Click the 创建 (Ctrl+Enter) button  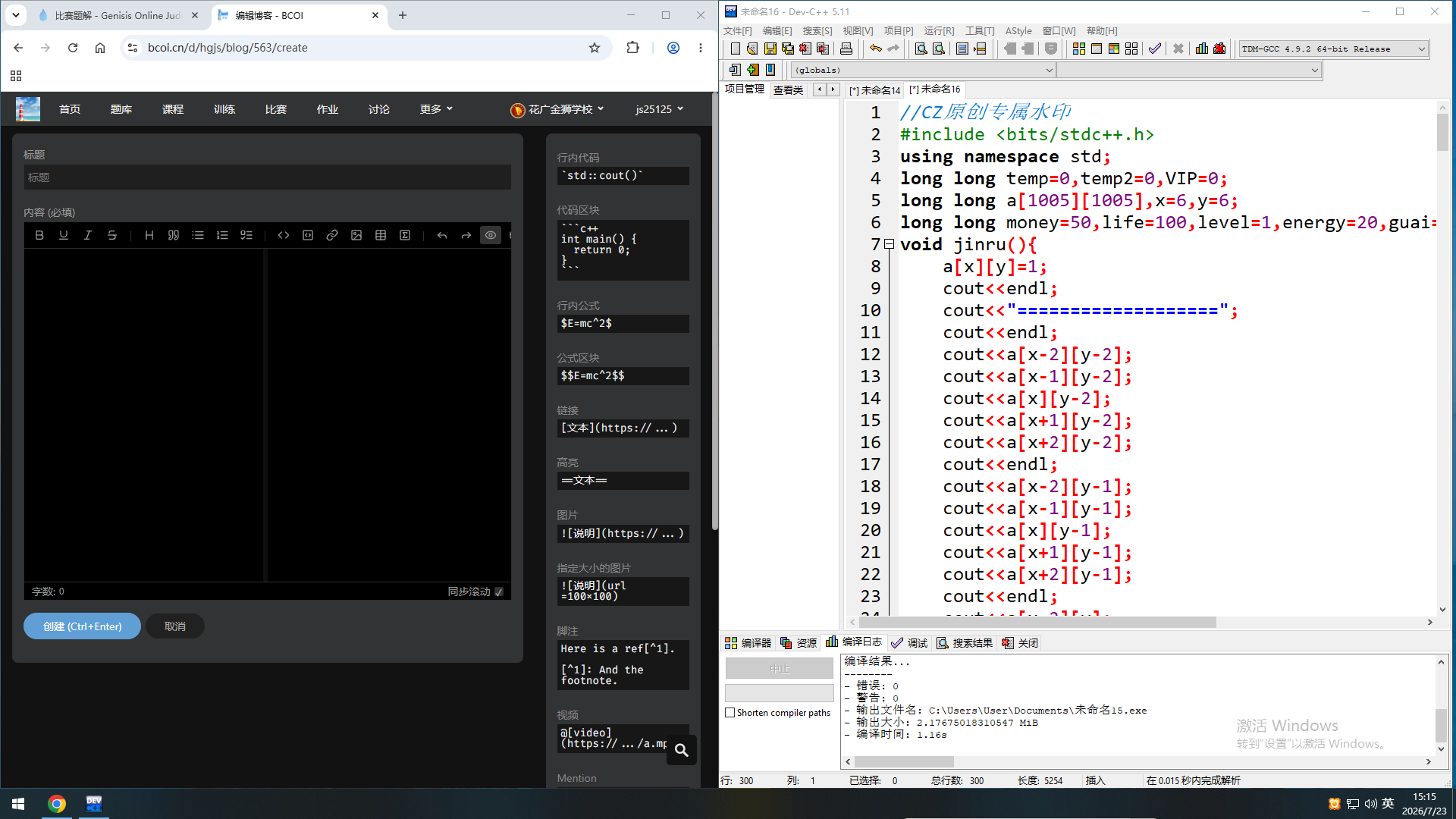coord(82,626)
